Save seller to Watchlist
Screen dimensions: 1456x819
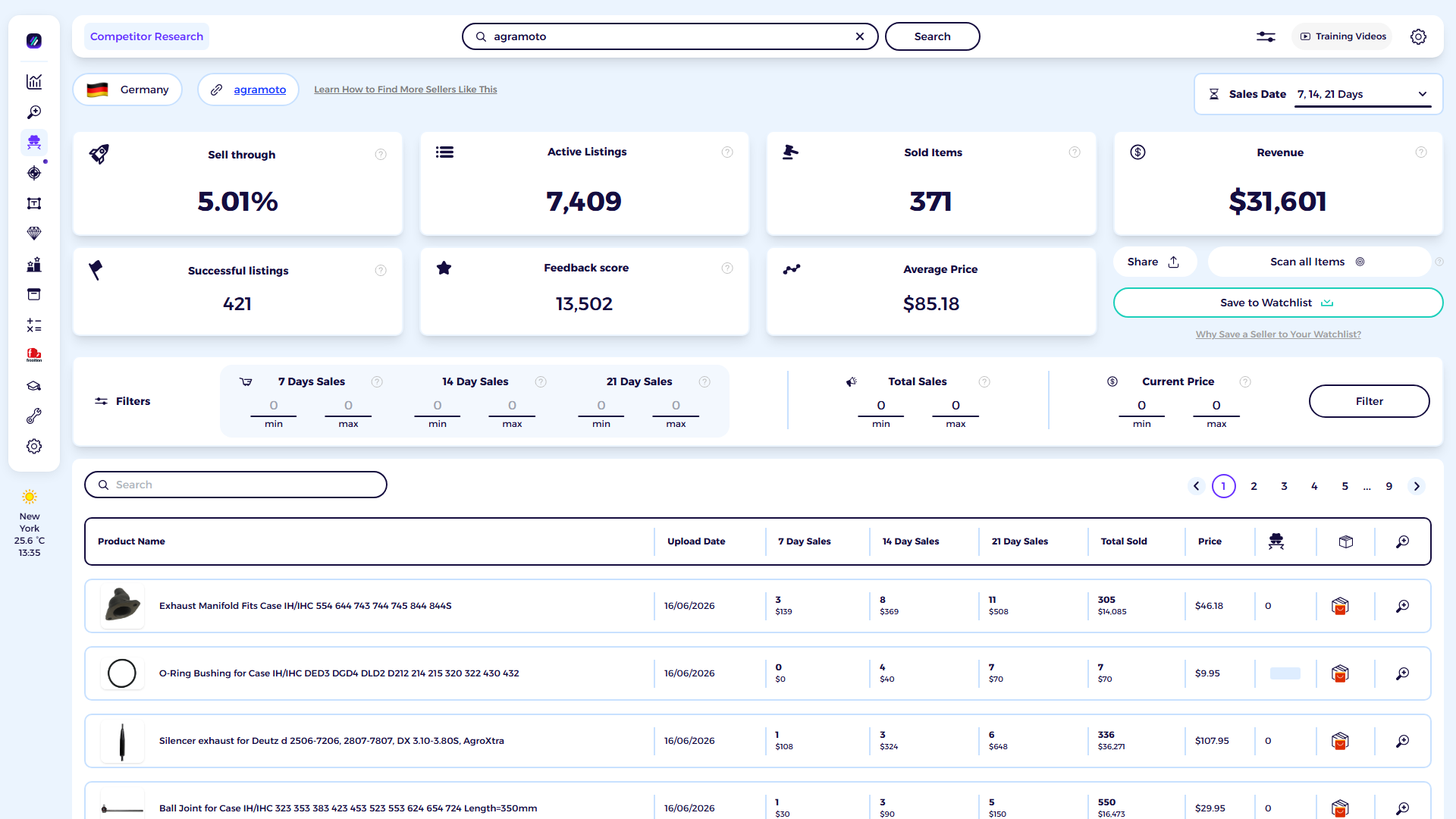(1278, 303)
